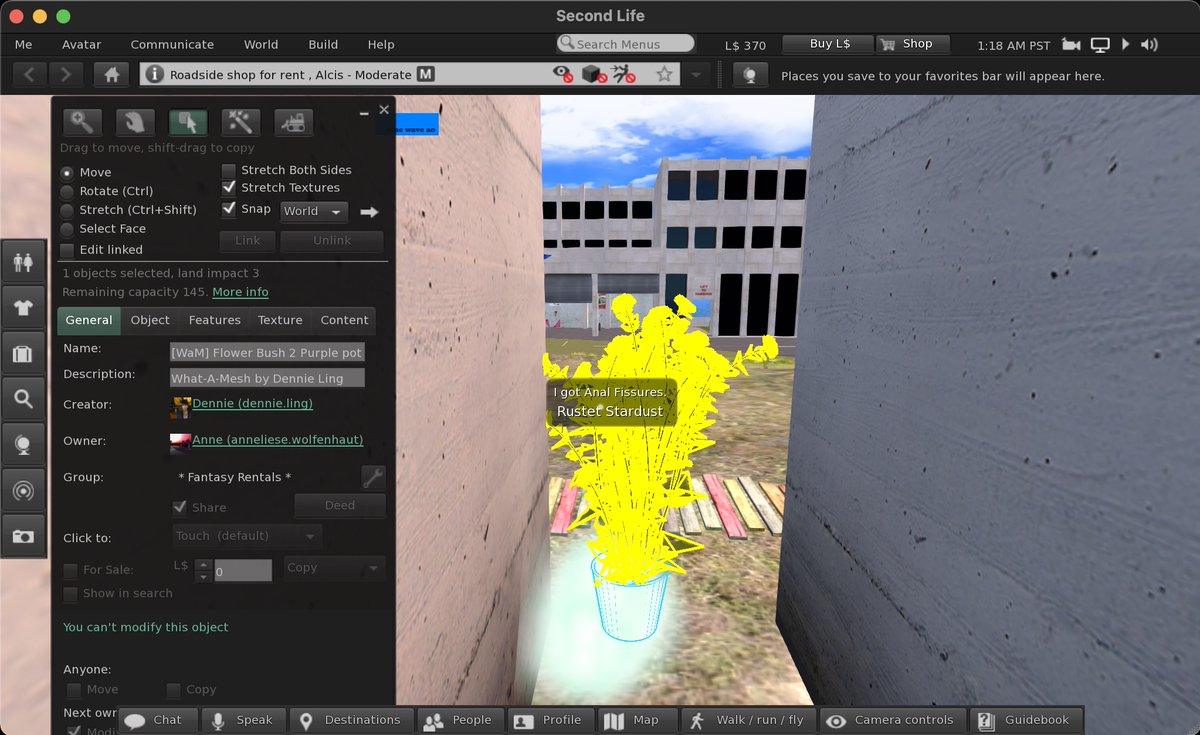The width and height of the screenshot is (1200, 735).
Task: Enable the Edit linked checkbox
Action: [x=67, y=250]
